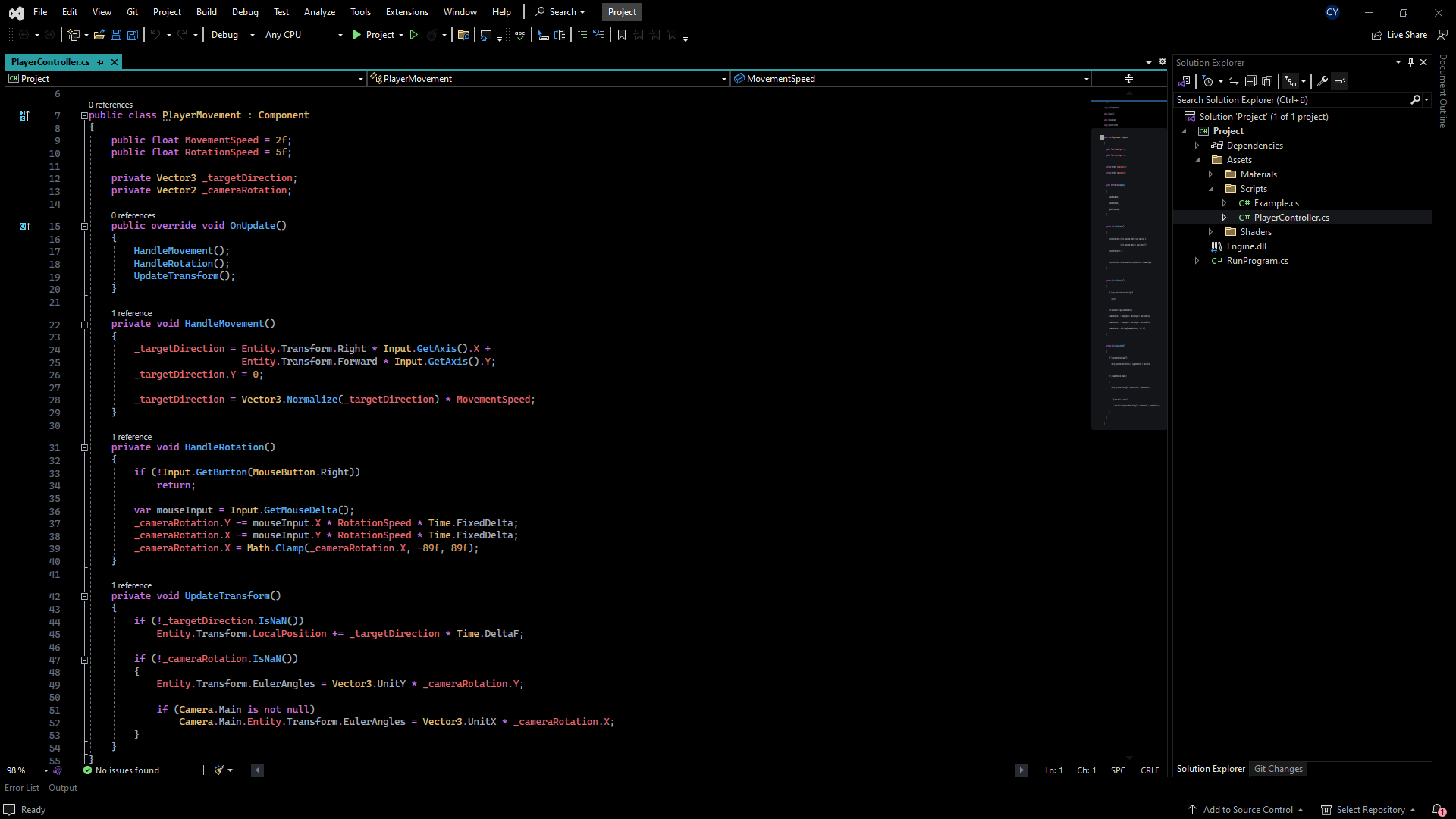
Task: Open the Document Outline side tab
Action: [x=1443, y=91]
